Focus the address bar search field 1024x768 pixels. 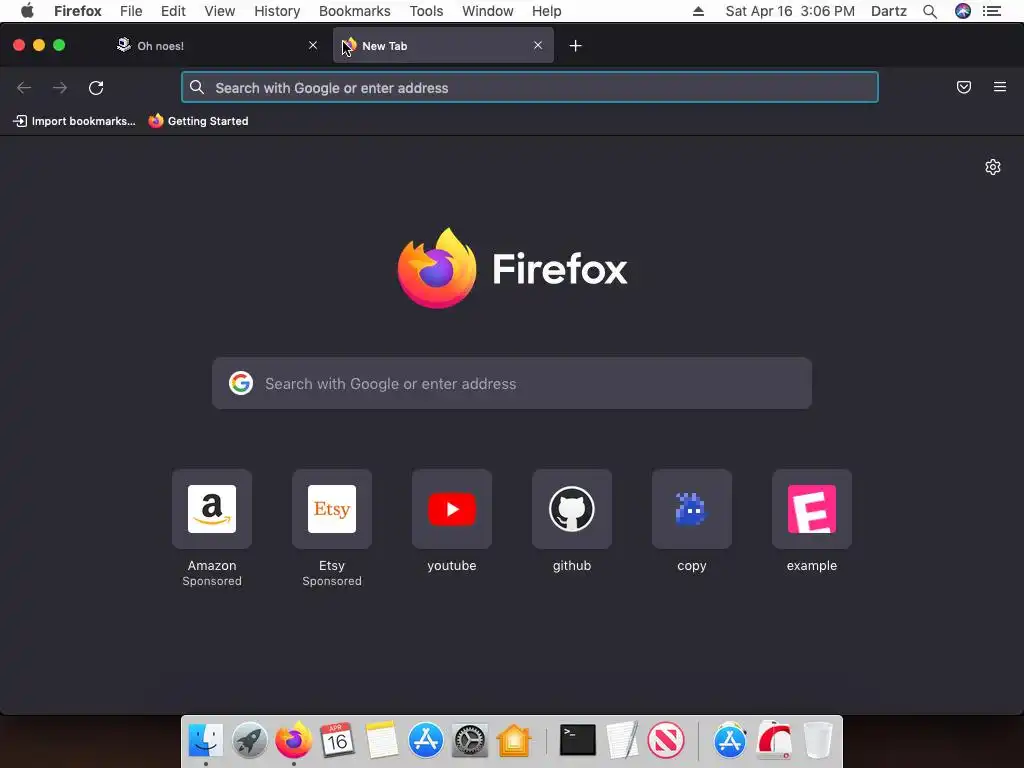point(530,88)
